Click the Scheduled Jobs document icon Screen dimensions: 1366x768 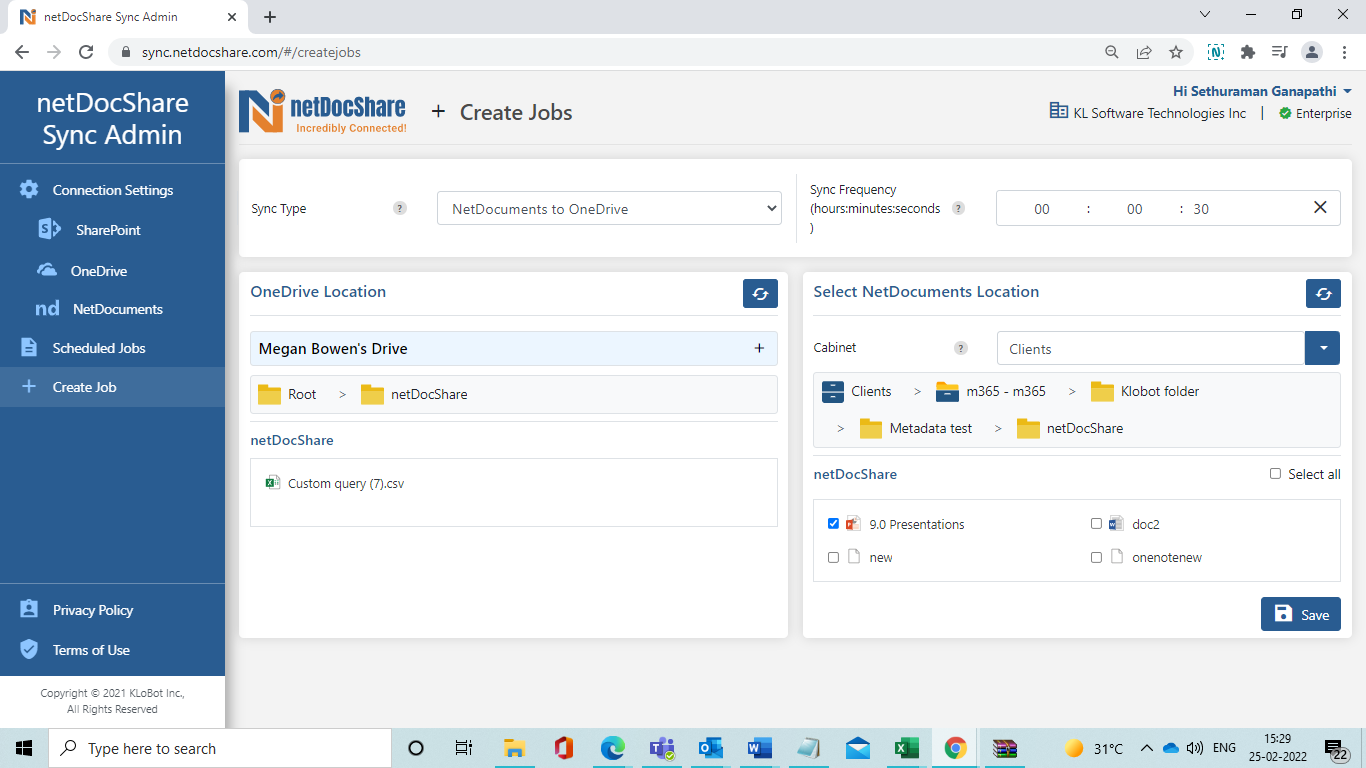pyautogui.click(x=29, y=348)
